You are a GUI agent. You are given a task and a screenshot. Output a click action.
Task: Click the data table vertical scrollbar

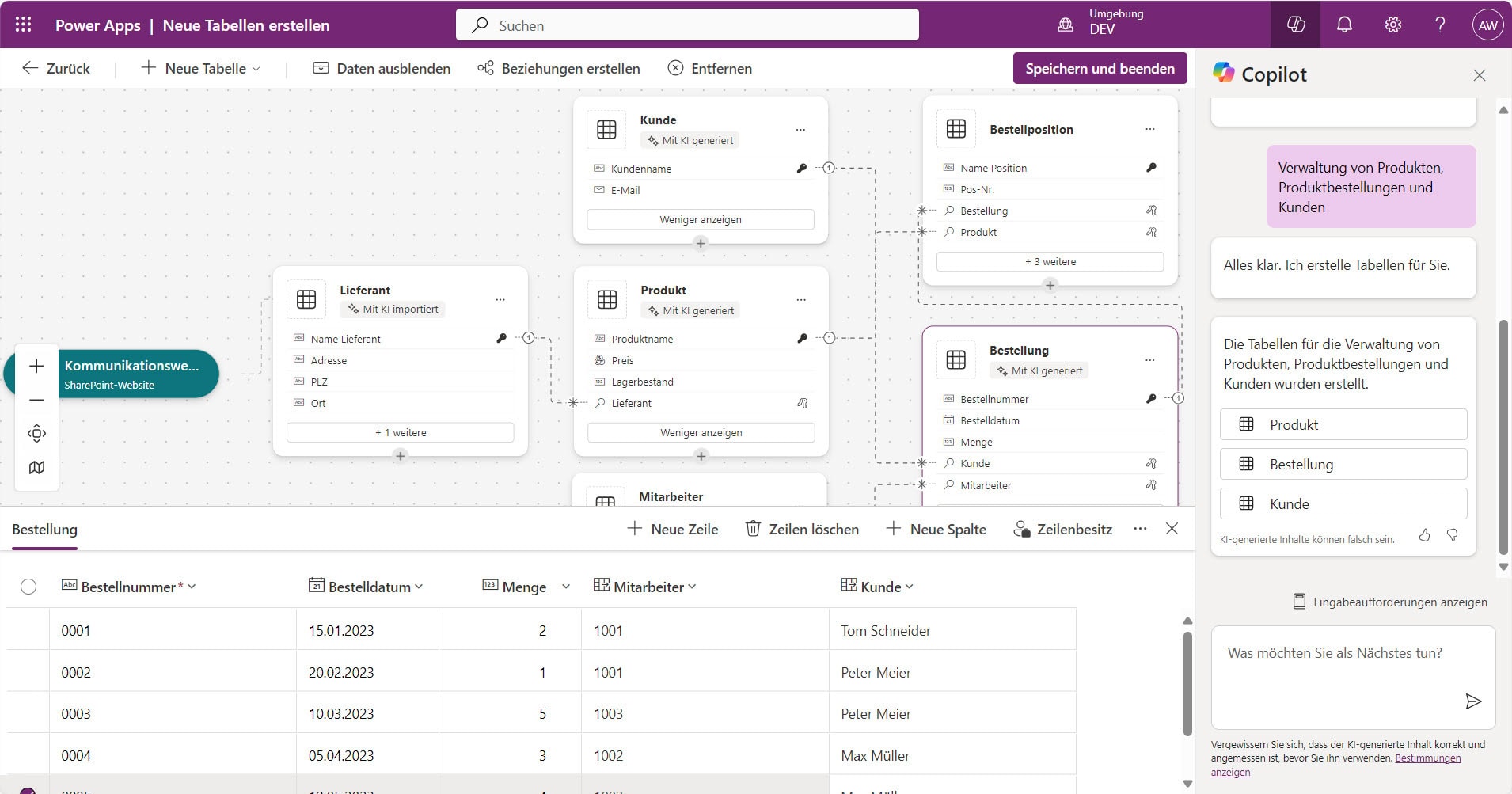[x=1187, y=684]
